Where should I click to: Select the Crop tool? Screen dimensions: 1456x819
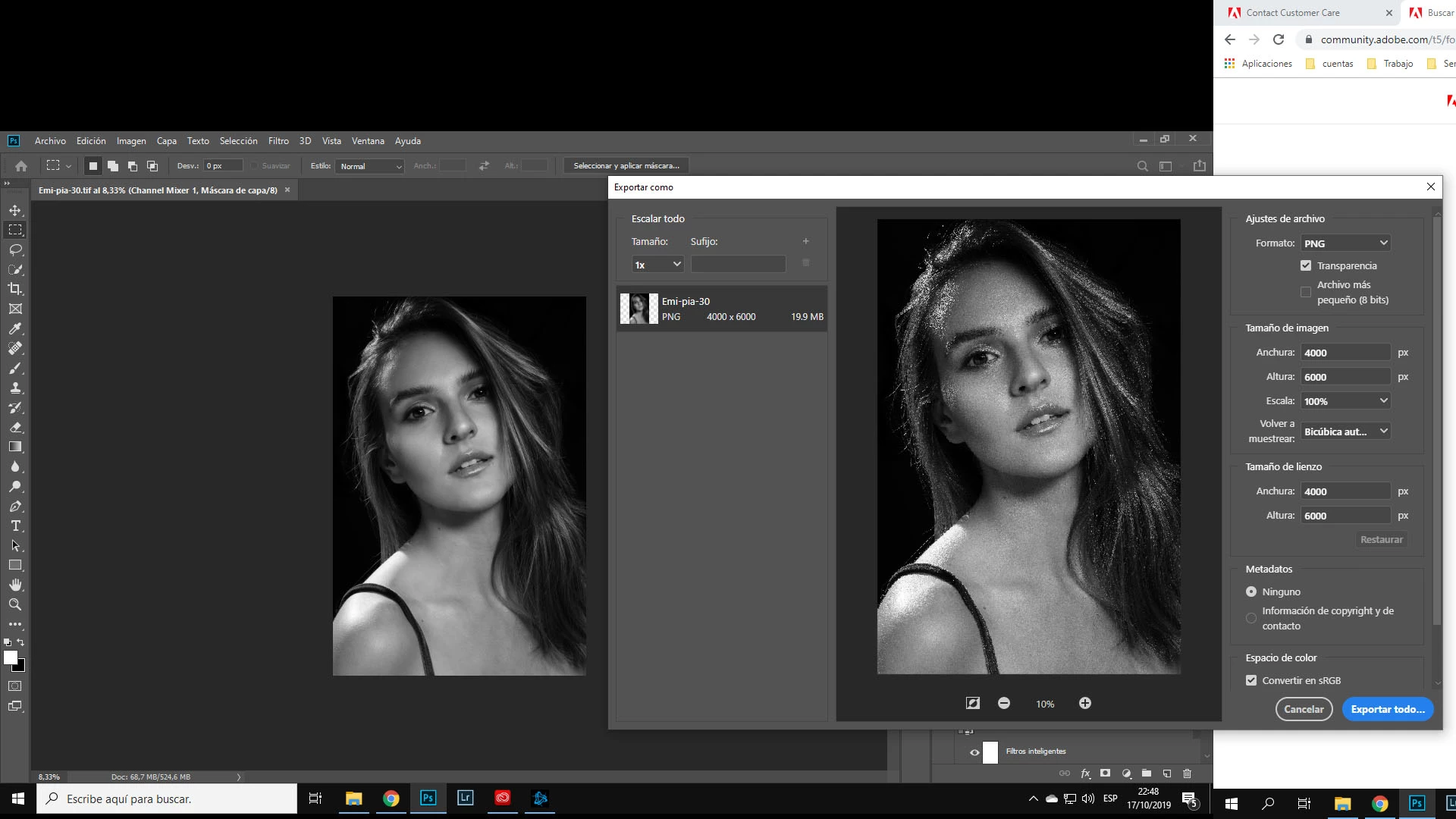point(15,289)
